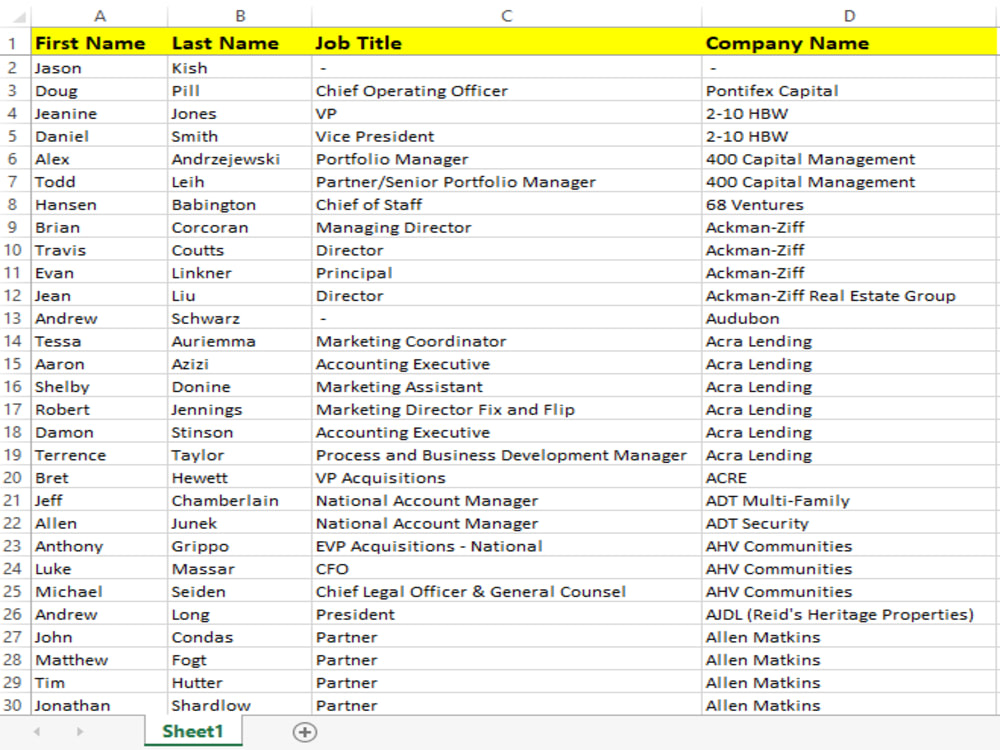
Task: Select 'AJDL (Reid's Heritage Properties)' cell
Action: (x=849, y=614)
